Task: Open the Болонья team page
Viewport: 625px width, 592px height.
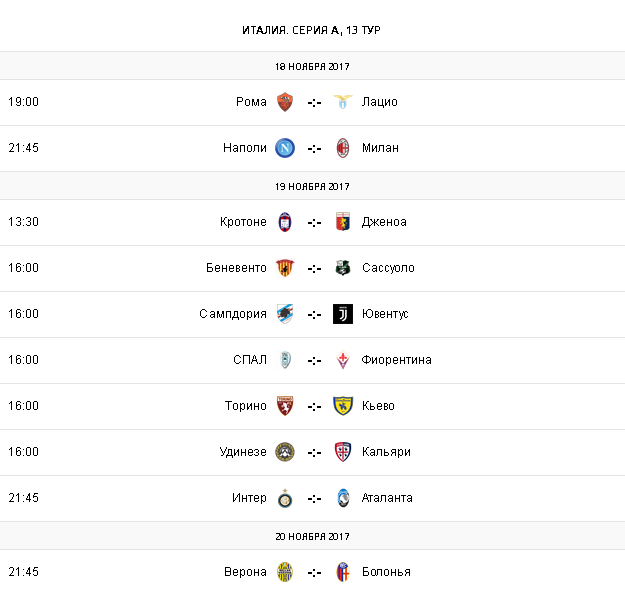Action: (386, 572)
